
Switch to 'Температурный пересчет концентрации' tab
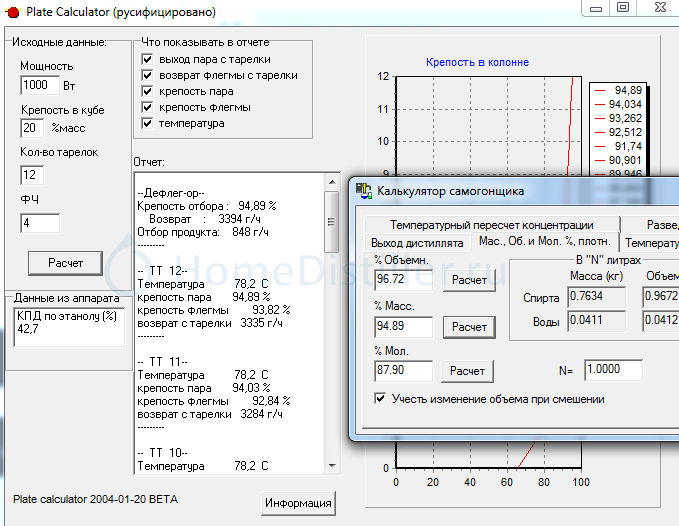(491, 225)
